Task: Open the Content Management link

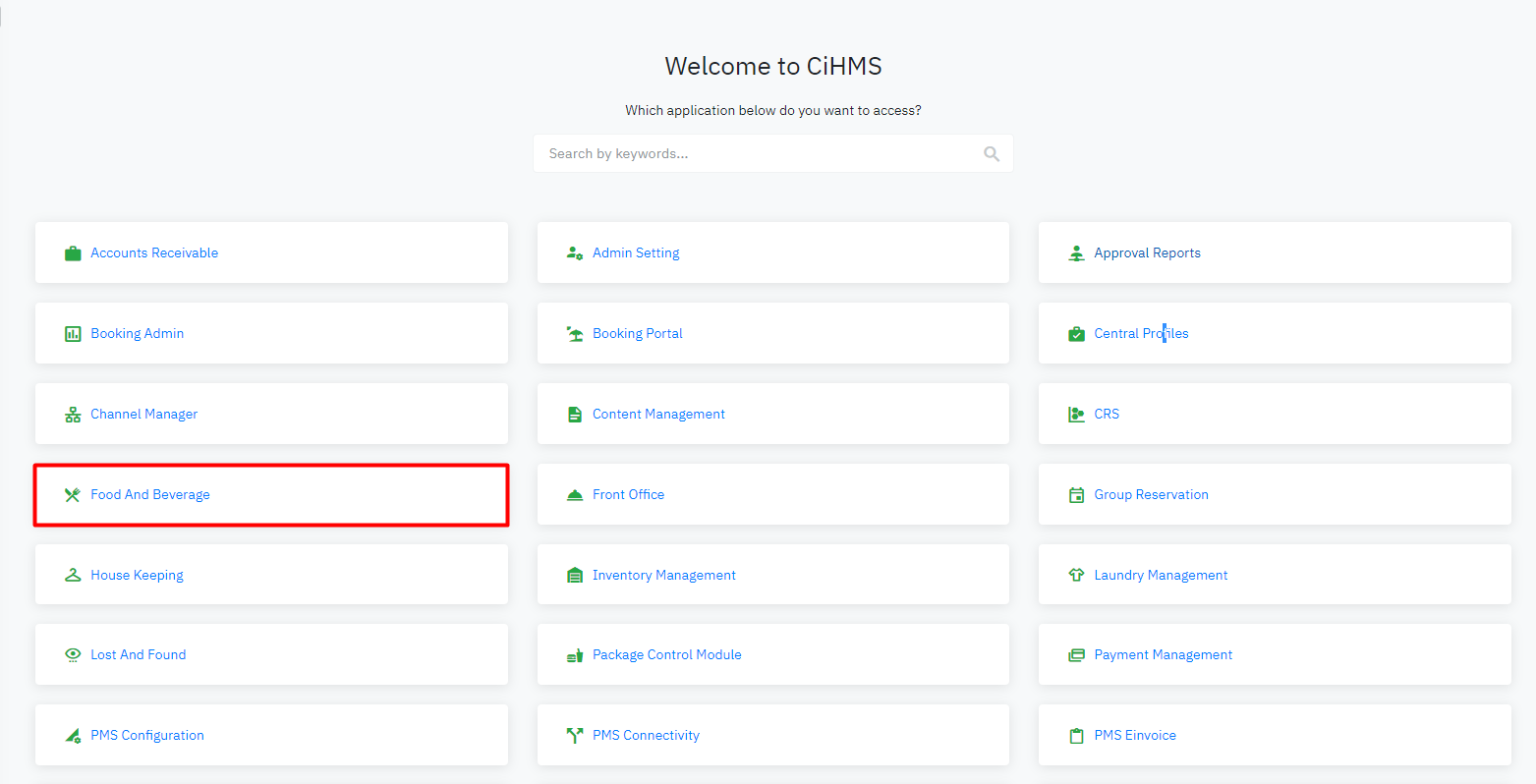Action: click(x=658, y=415)
